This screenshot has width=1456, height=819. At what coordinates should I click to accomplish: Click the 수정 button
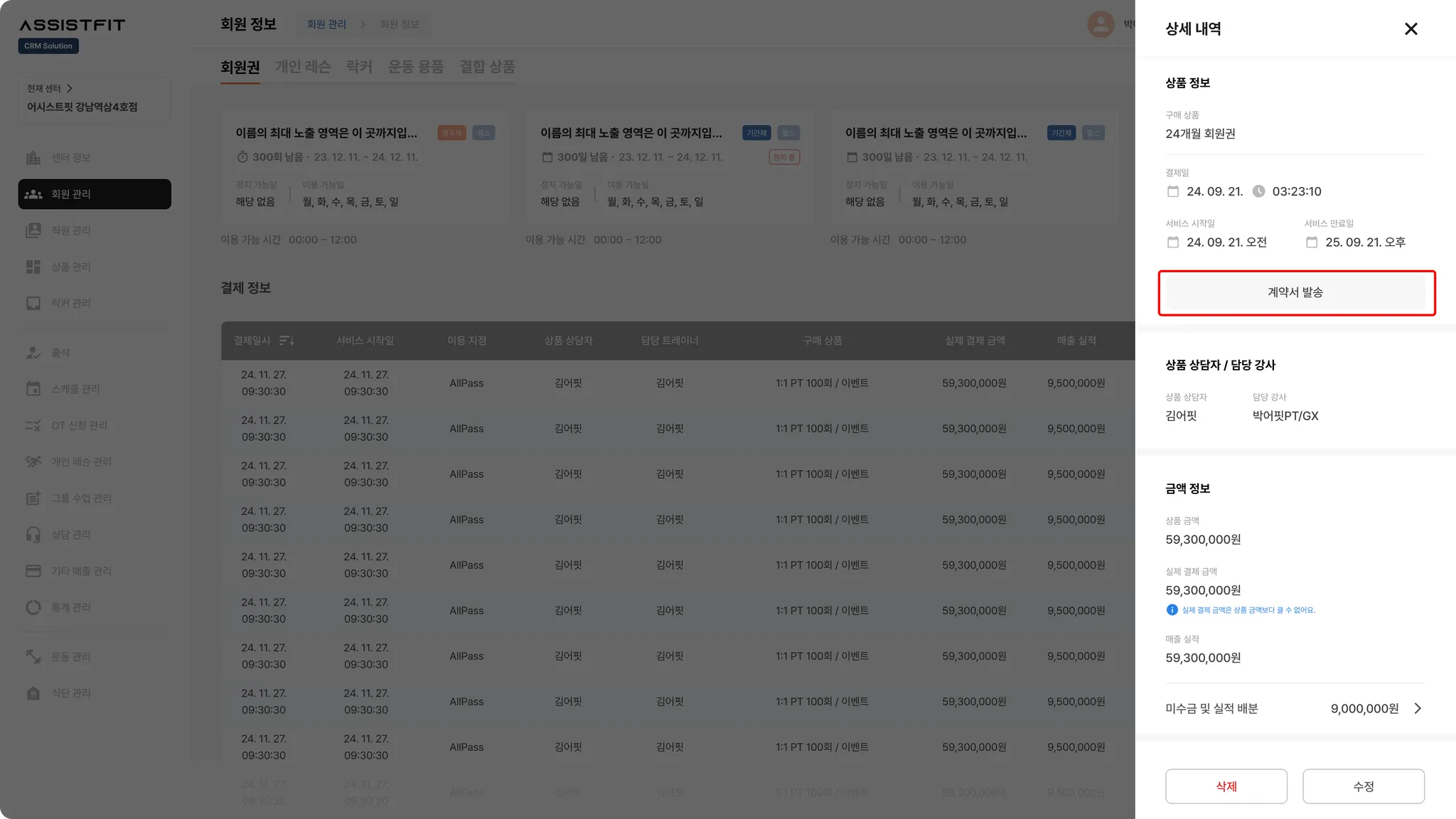[1363, 786]
